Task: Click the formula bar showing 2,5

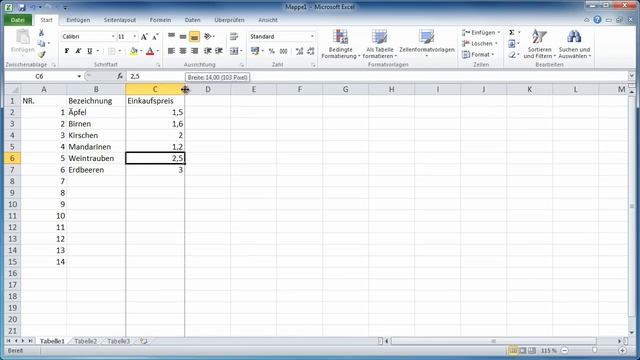Action: tap(378, 76)
